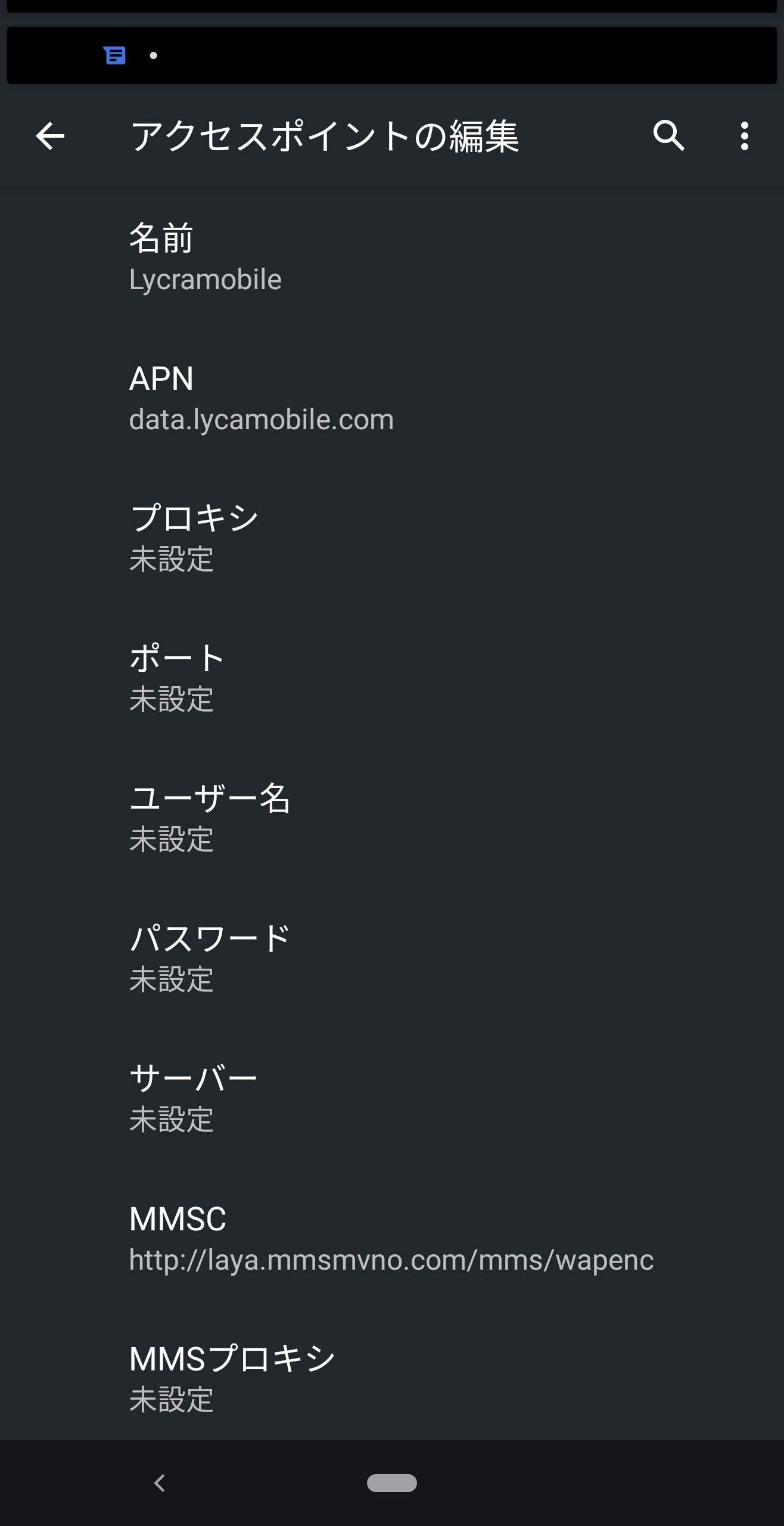Tap 未設定 value under パスワード
The height and width of the screenshot is (1526, 784).
pos(172,979)
